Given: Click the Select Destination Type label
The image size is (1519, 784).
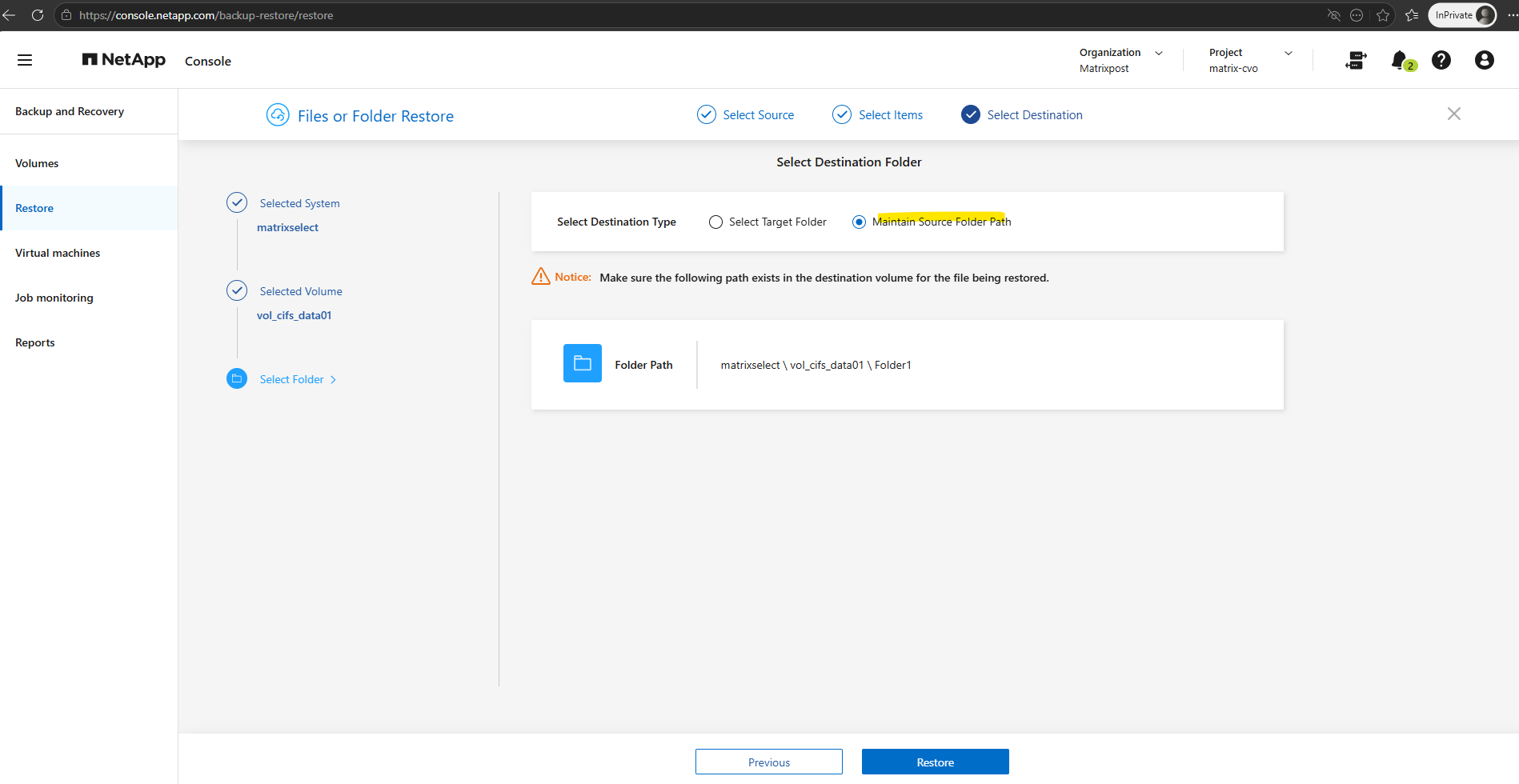Looking at the screenshot, I should click(x=616, y=222).
